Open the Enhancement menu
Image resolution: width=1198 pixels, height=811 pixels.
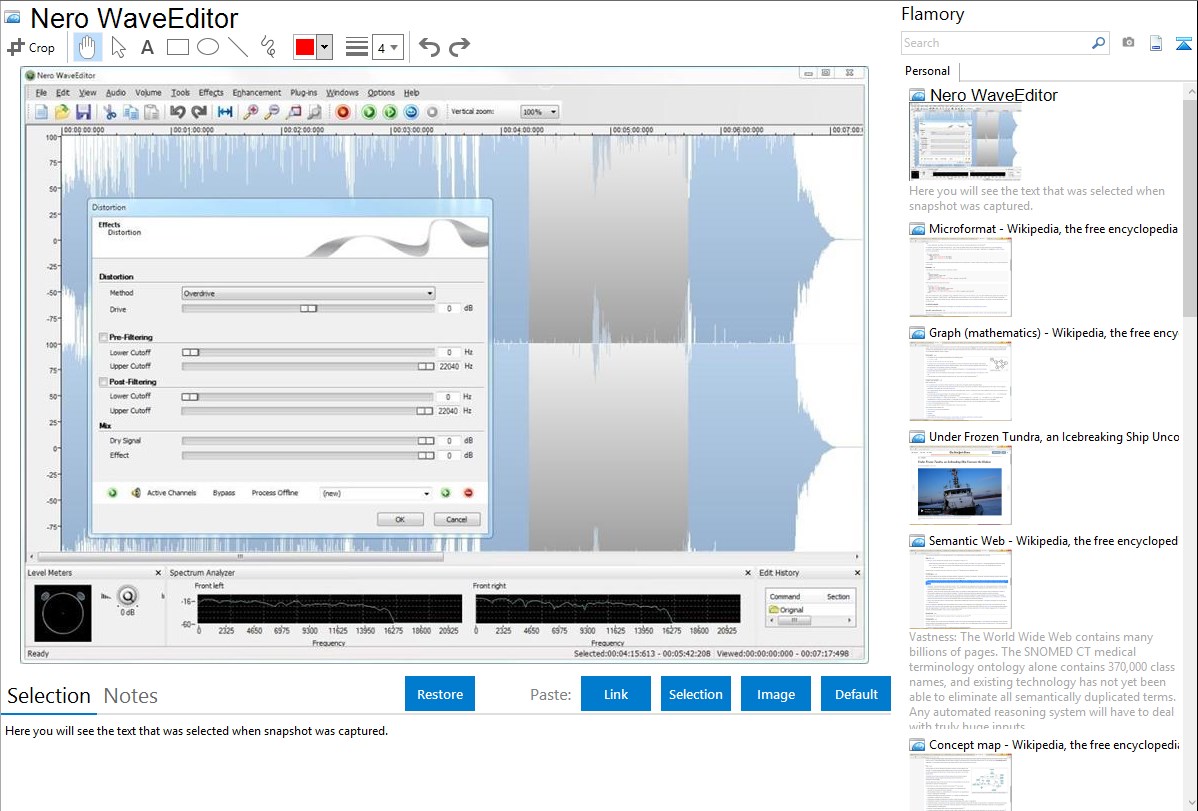257,92
